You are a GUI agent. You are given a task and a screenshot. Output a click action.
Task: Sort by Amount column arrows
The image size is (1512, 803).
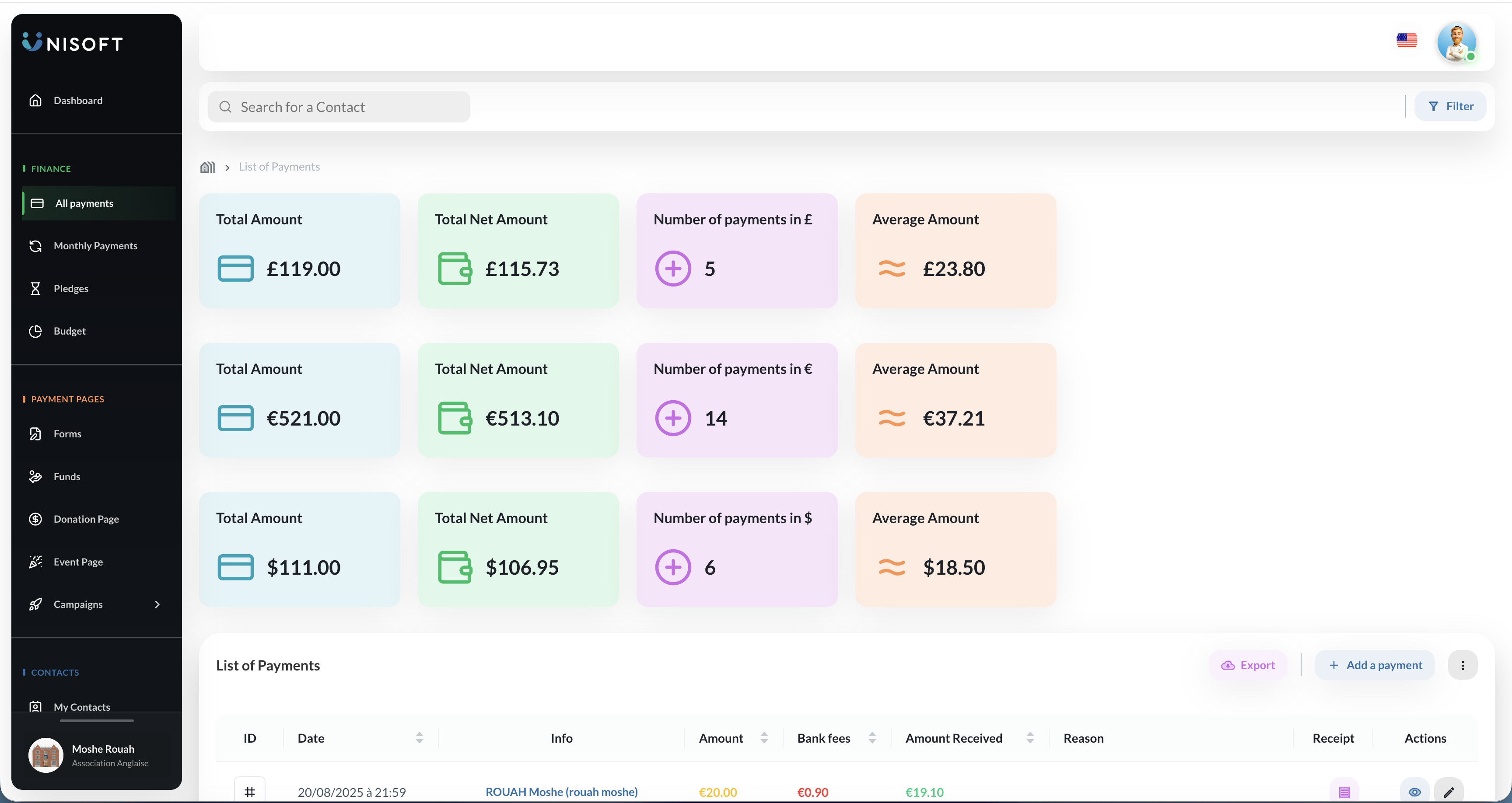click(x=764, y=738)
